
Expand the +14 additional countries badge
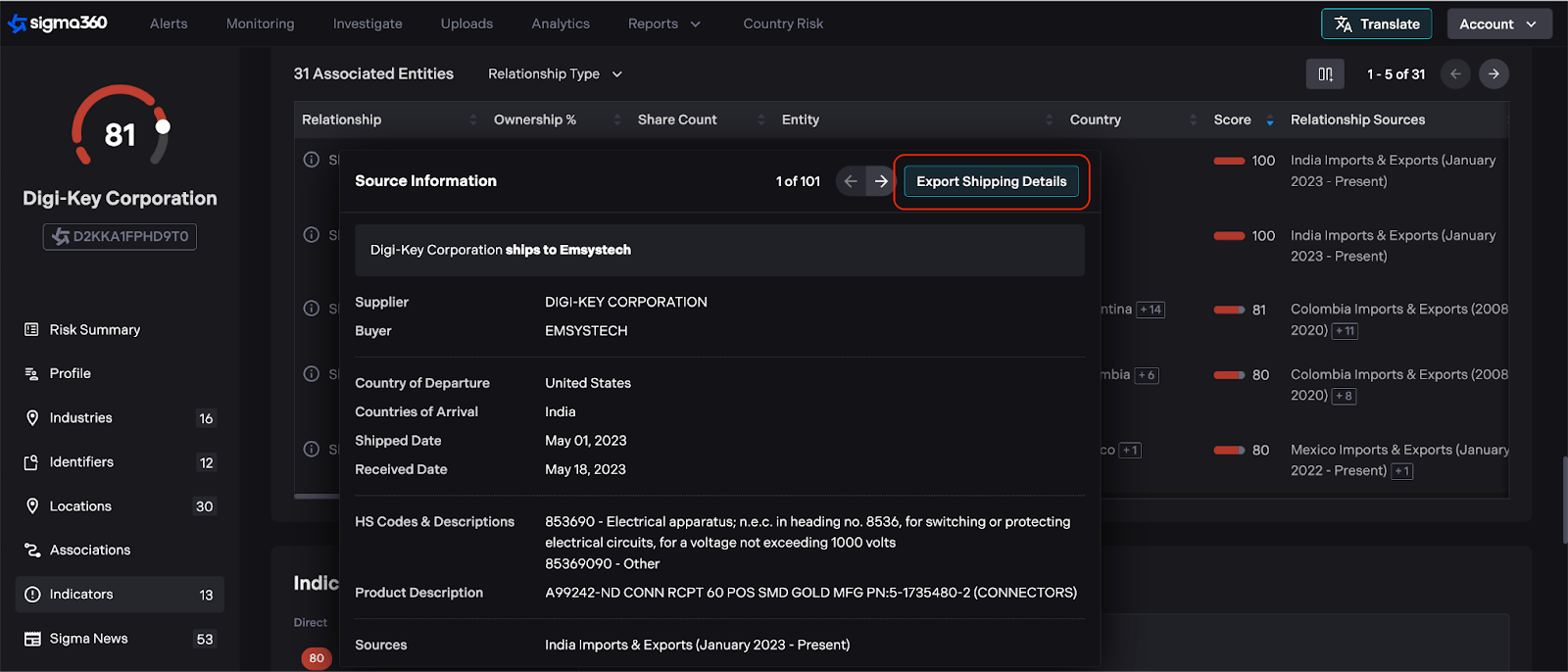(x=1151, y=310)
